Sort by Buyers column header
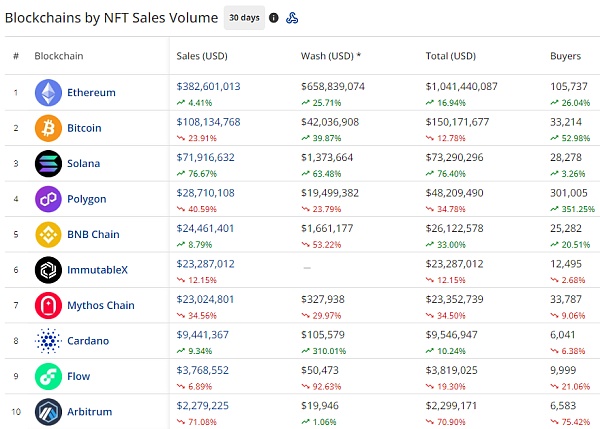 coord(566,56)
